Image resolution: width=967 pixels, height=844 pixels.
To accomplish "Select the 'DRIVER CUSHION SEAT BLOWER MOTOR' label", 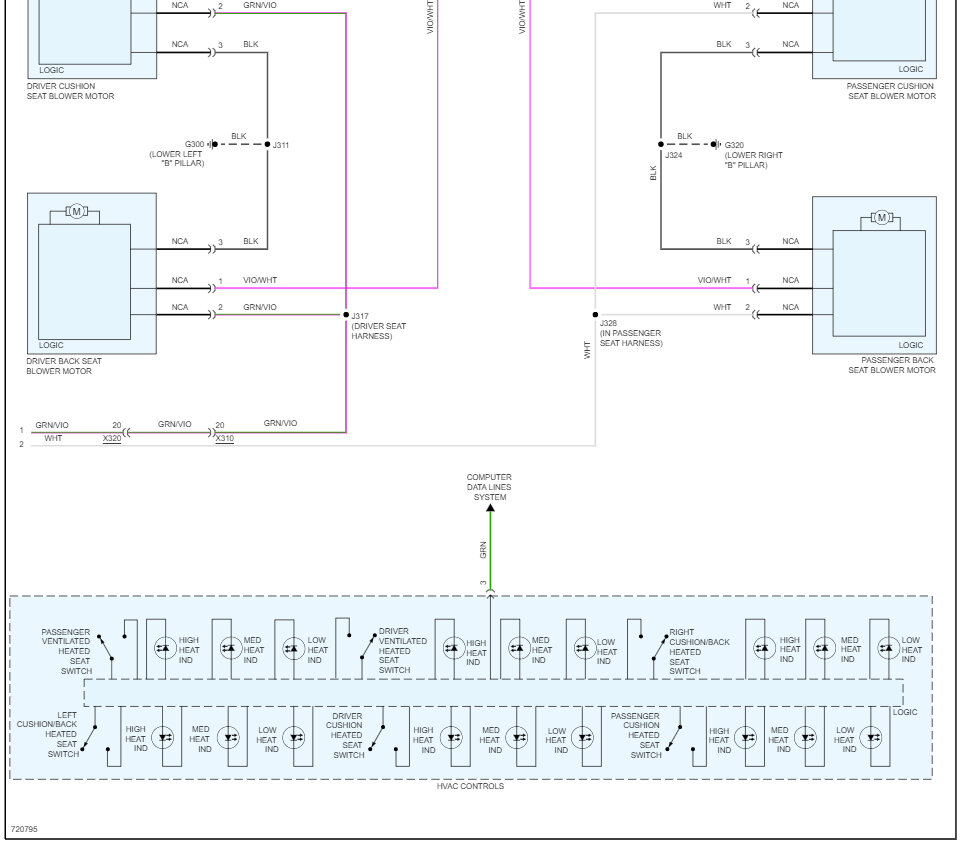I will point(70,91).
